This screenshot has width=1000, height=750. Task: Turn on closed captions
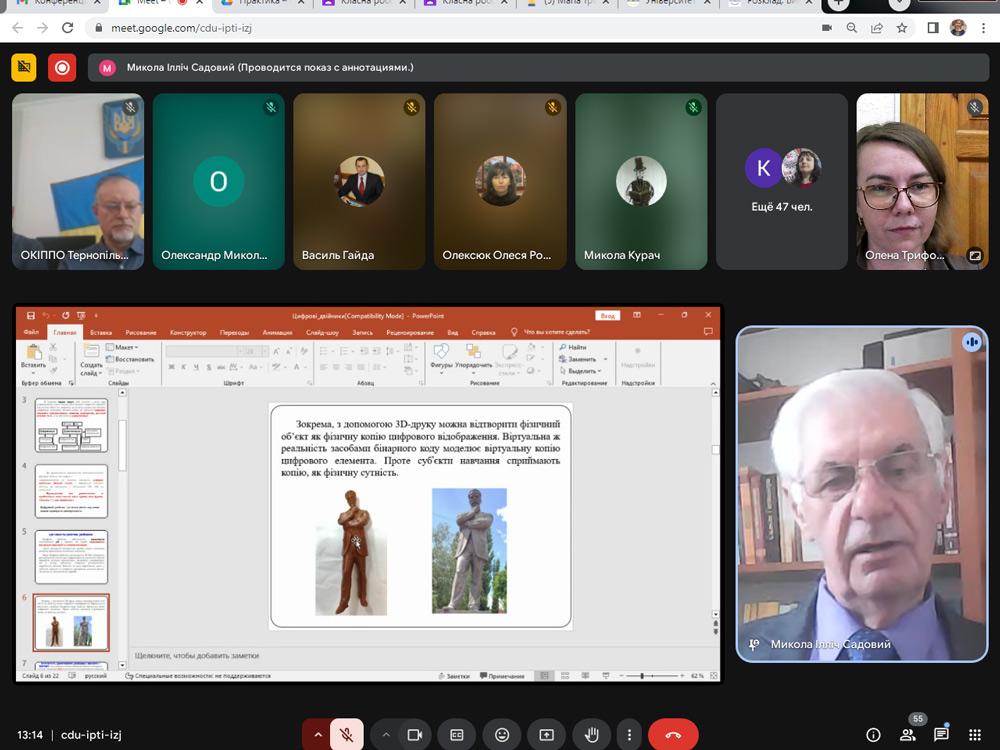[x=457, y=735]
